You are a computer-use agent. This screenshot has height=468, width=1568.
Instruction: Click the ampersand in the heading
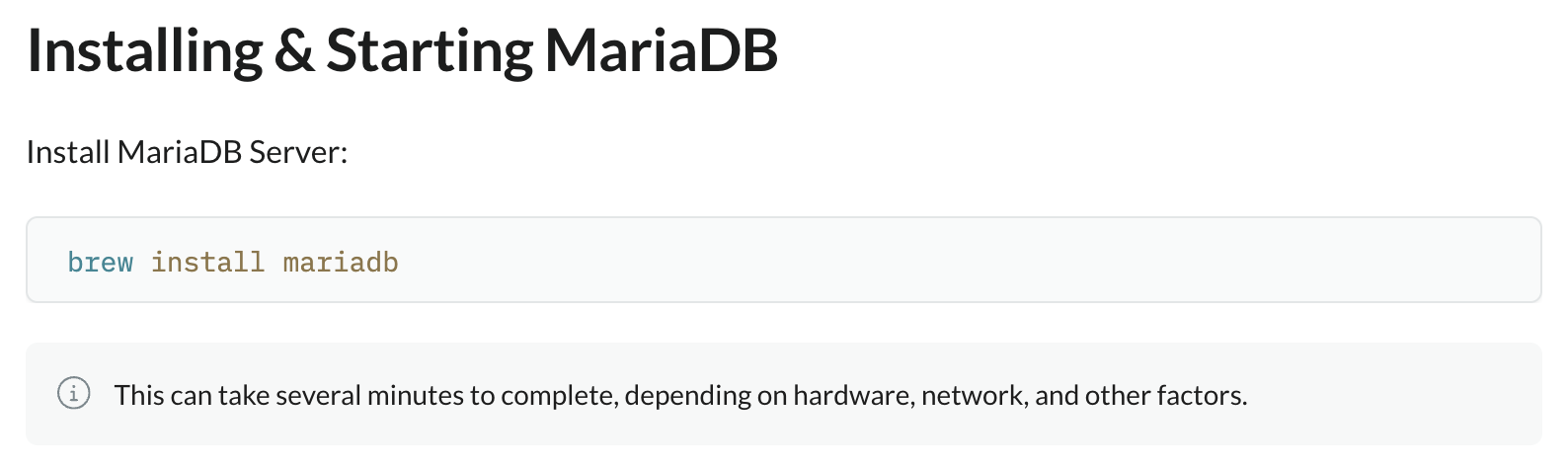point(293,51)
